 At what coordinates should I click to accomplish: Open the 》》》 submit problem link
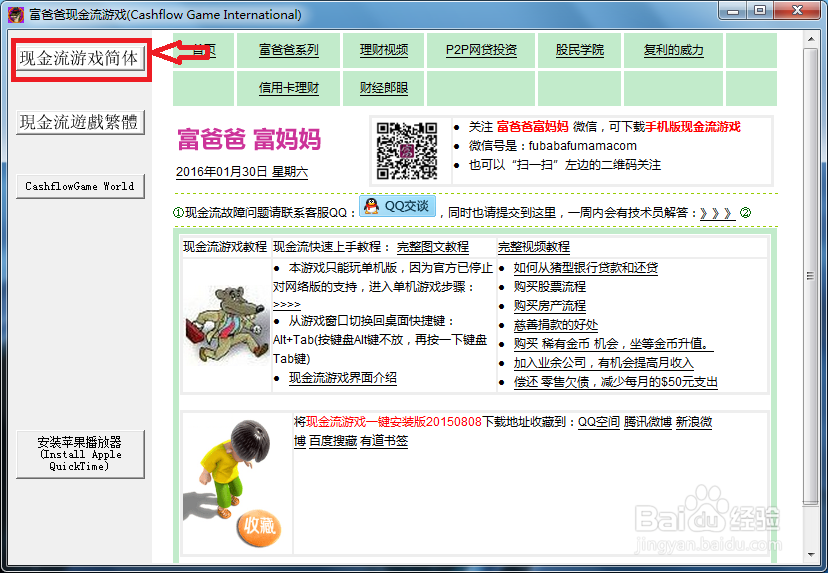click(717, 213)
